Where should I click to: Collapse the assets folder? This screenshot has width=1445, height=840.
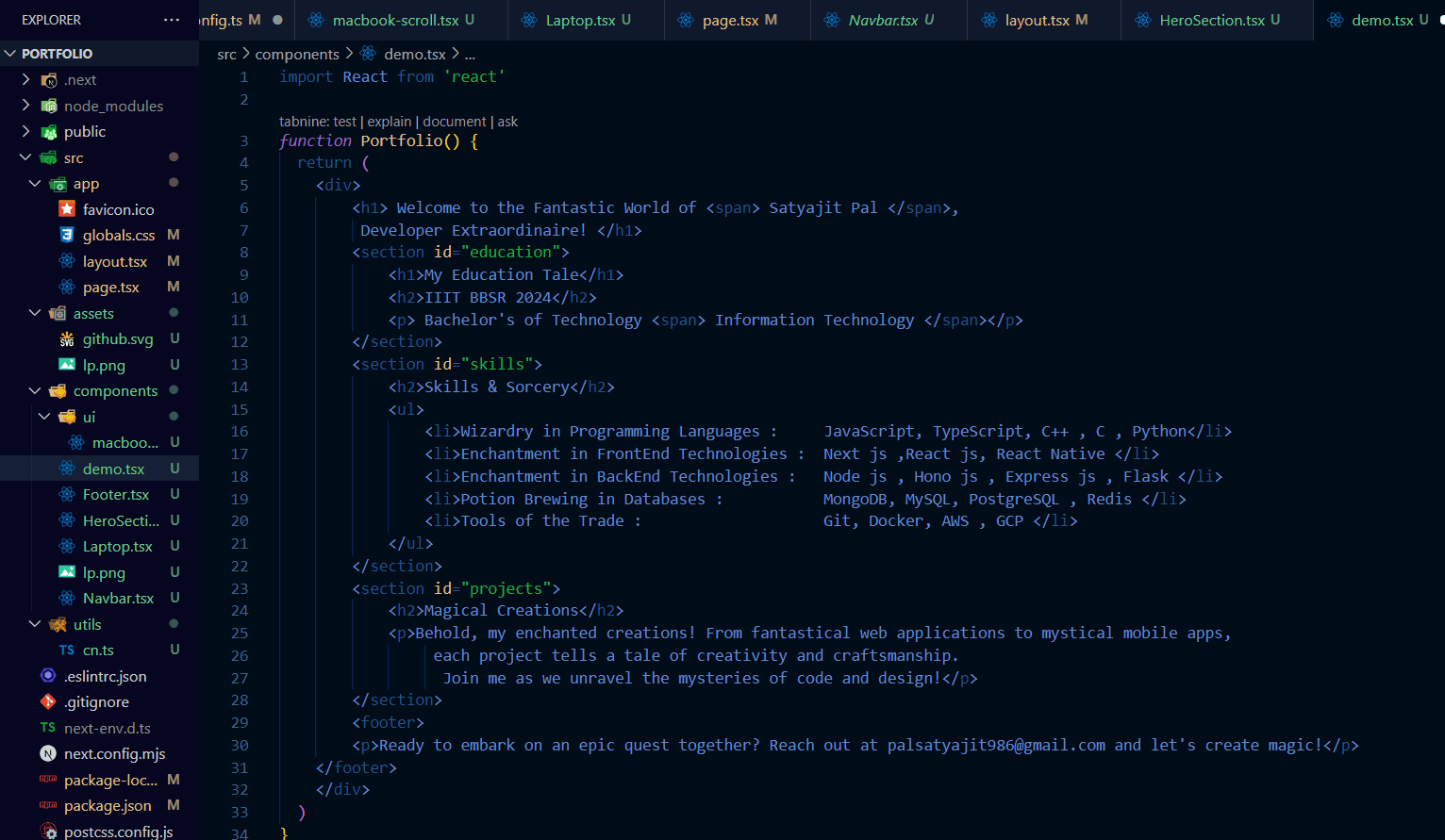pos(35,313)
